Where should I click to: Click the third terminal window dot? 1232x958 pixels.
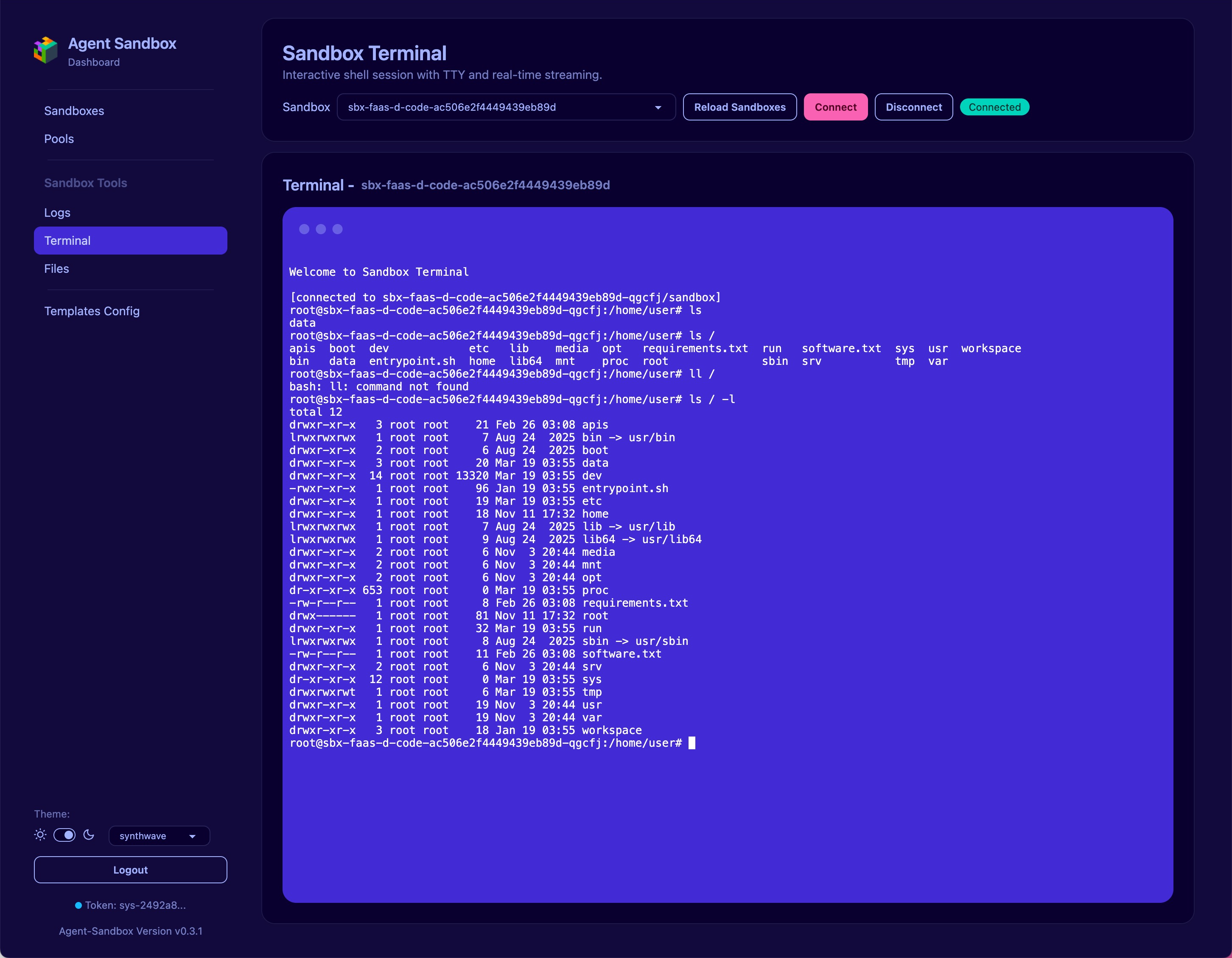point(337,229)
